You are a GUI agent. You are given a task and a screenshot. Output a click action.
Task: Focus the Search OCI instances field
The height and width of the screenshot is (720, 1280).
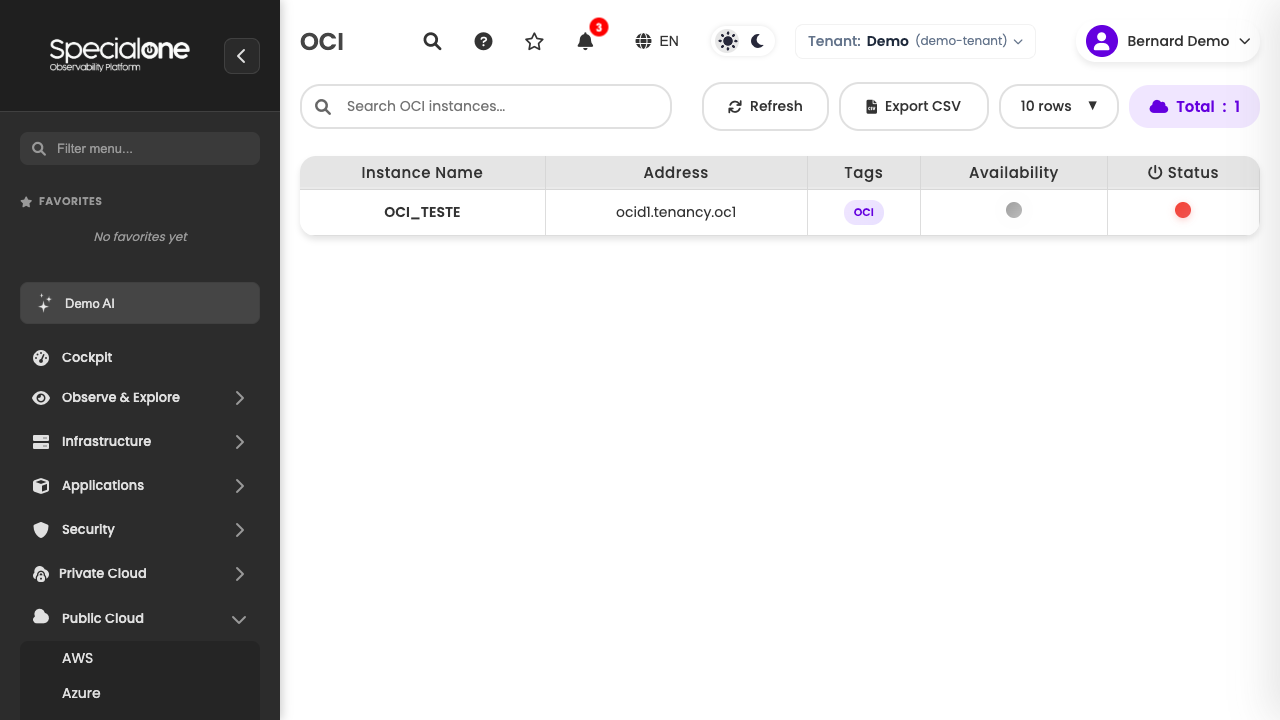point(486,106)
